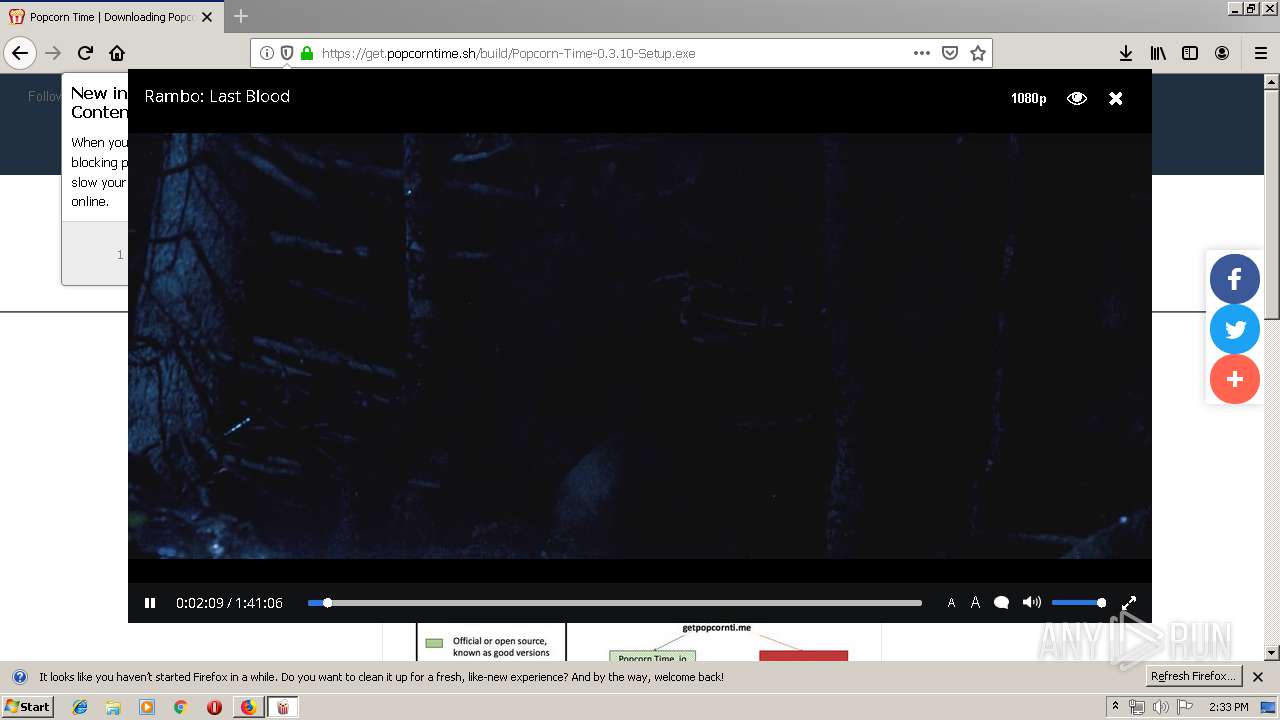1280x720 pixels.
Task: Mute the player with the speaker icon
Action: [x=1032, y=603]
